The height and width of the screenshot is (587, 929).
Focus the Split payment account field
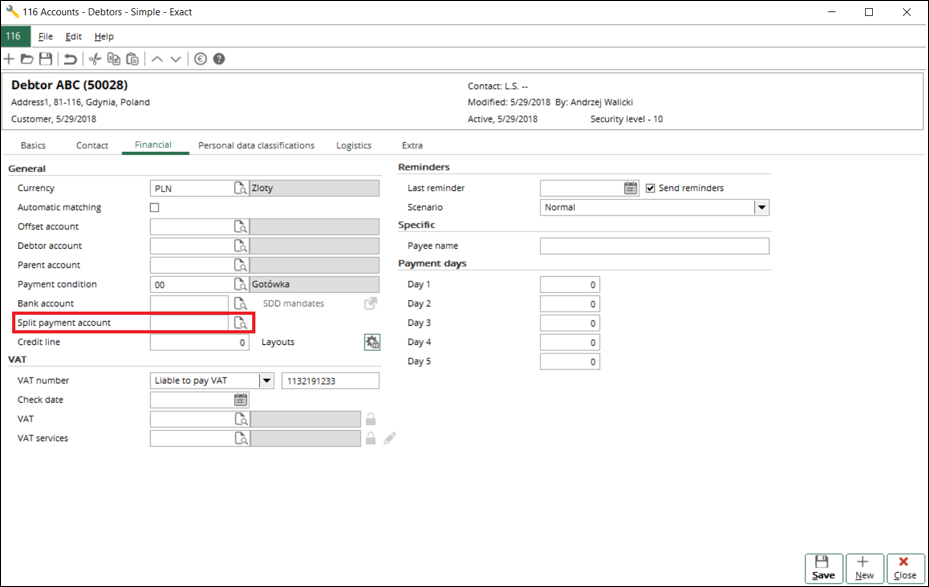[x=189, y=323]
